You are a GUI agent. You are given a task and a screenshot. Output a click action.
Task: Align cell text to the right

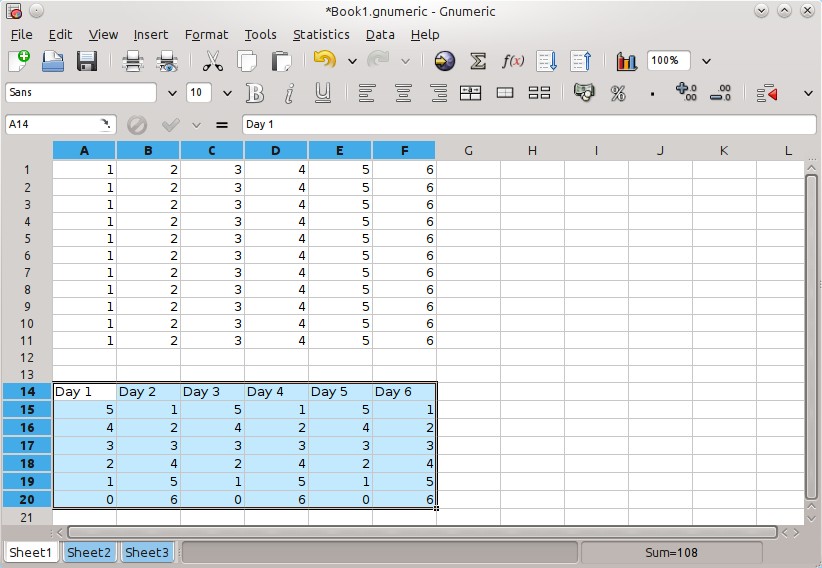pyautogui.click(x=438, y=93)
